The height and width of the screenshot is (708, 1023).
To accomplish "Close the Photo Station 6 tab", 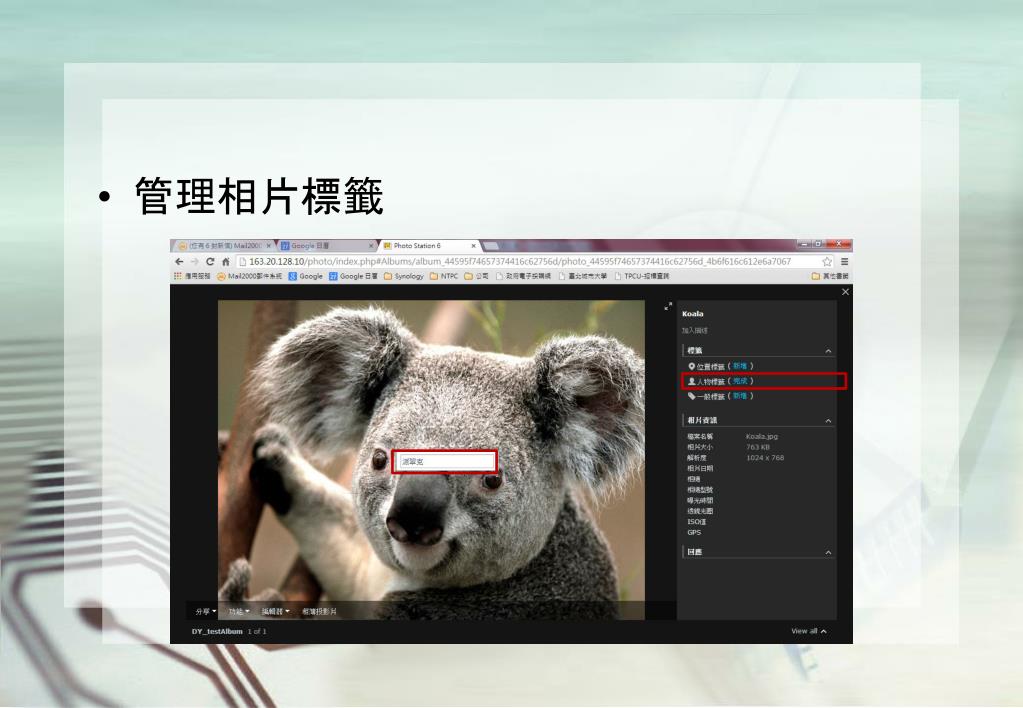I will pyautogui.click(x=474, y=246).
